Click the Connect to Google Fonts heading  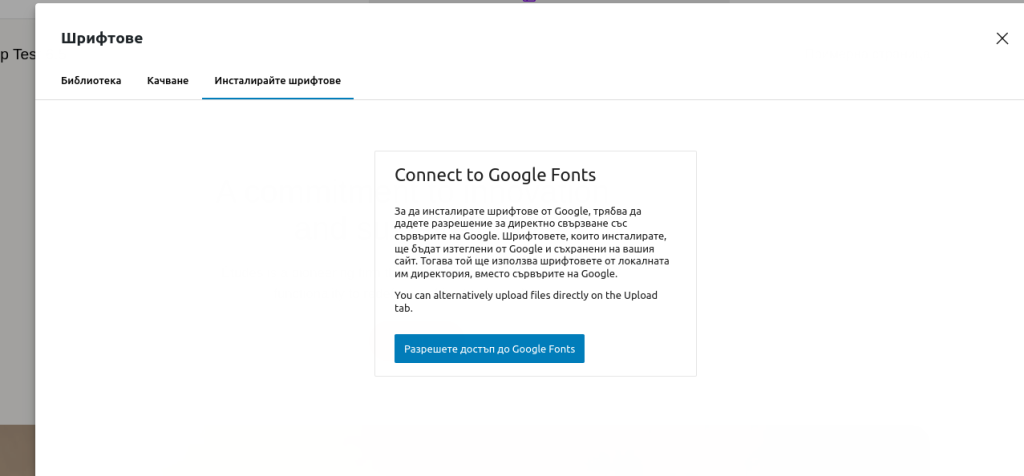coord(495,175)
